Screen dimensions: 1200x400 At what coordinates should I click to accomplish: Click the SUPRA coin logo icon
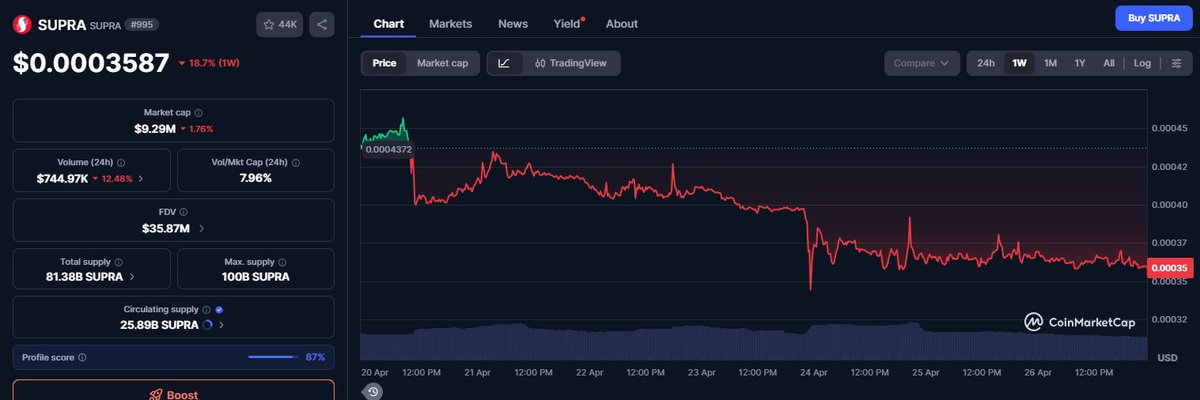coord(23,24)
